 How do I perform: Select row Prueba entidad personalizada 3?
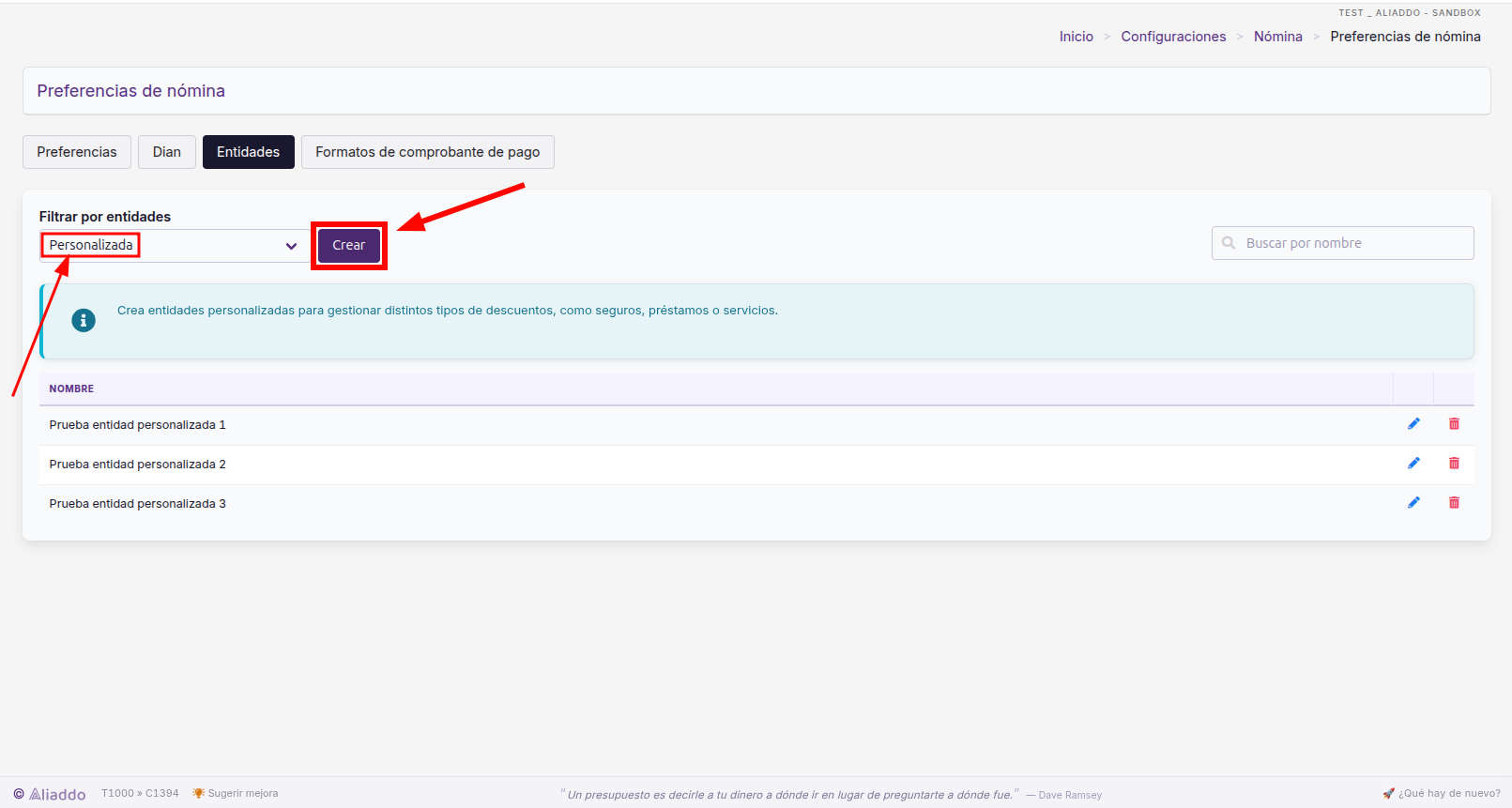pos(756,504)
